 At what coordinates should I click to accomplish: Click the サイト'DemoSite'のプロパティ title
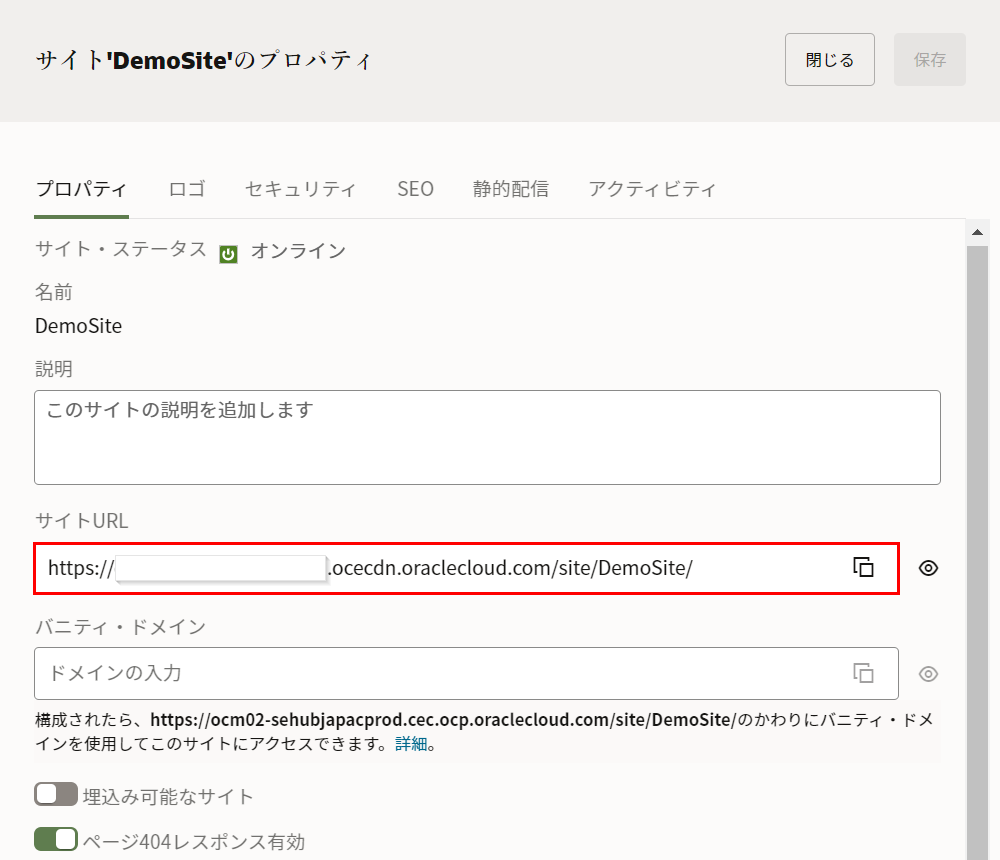point(203,60)
